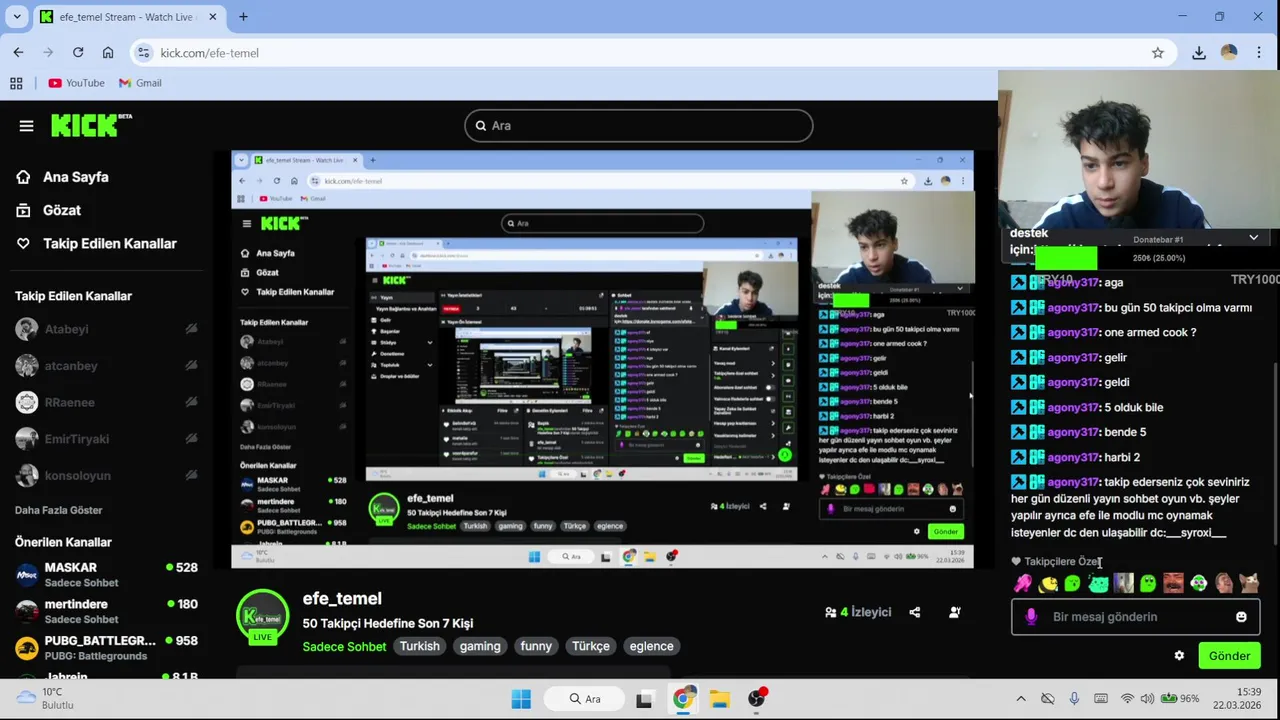Open Chrome downloads
This screenshot has width=1280, height=720.
(x=1199, y=53)
